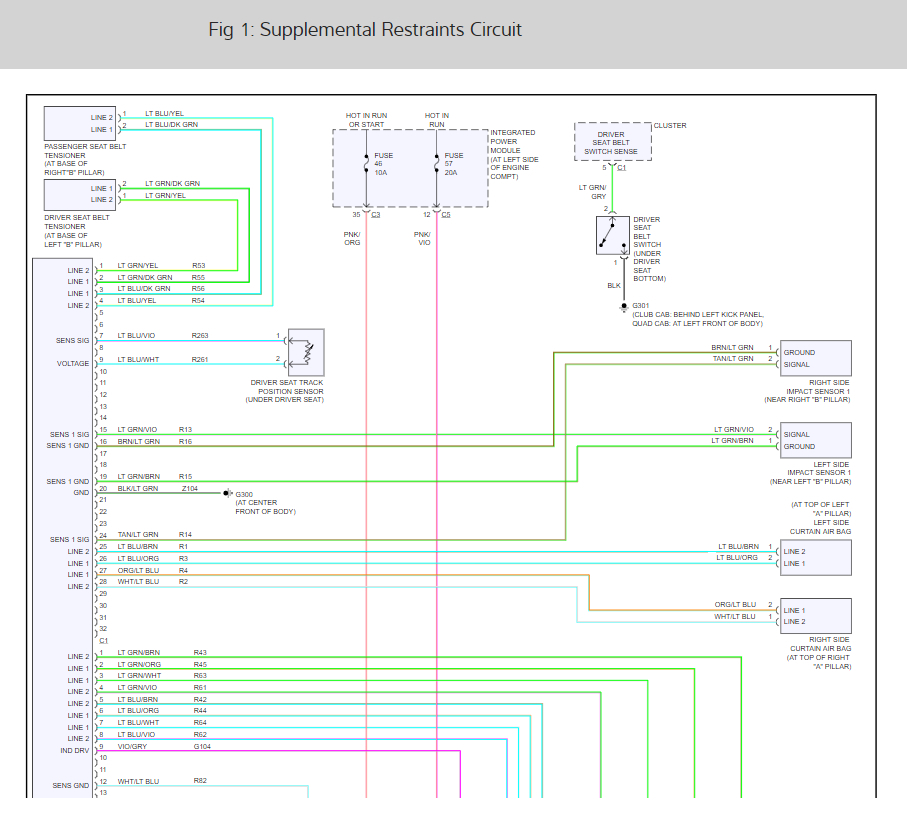Click the 'C5' connector label

[446, 215]
